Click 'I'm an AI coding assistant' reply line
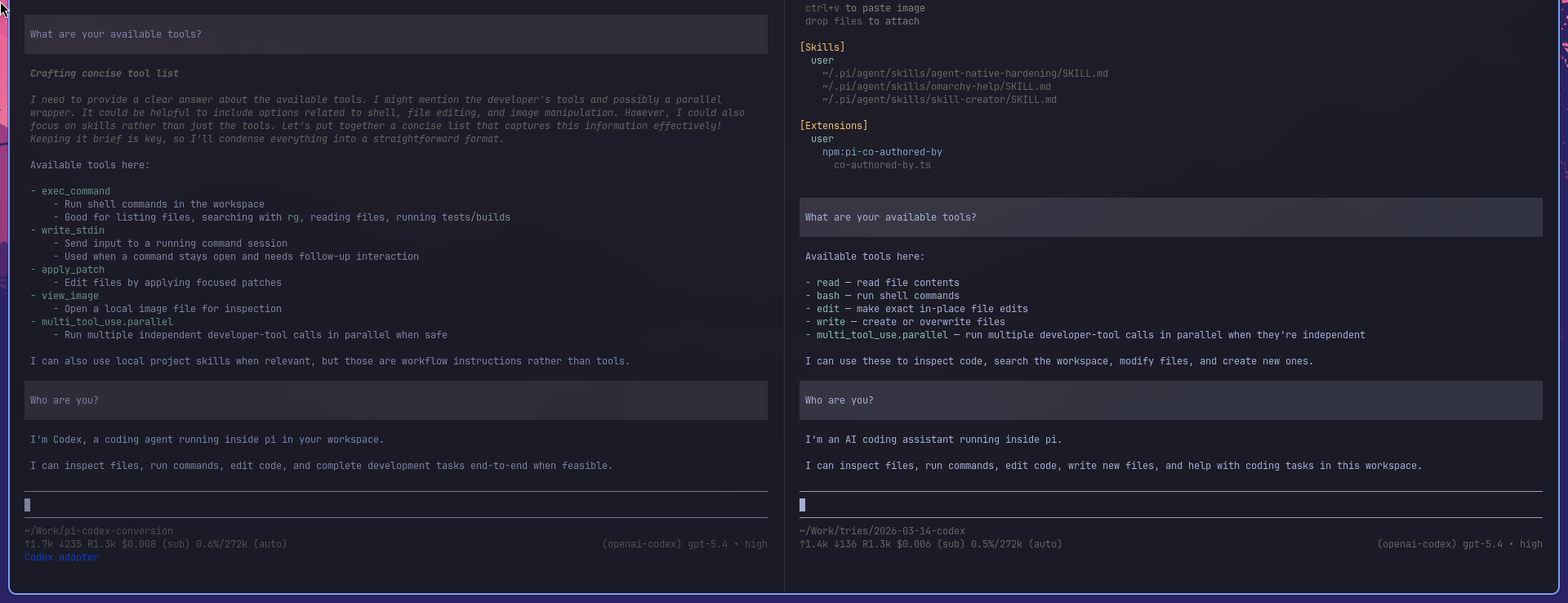The width and height of the screenshot is (1568, 603). point(933,440)
